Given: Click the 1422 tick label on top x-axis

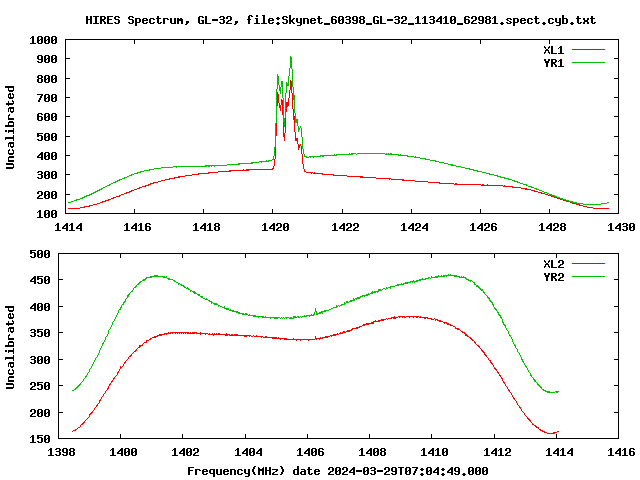Looking at the screenshot, I should [344, 227].
